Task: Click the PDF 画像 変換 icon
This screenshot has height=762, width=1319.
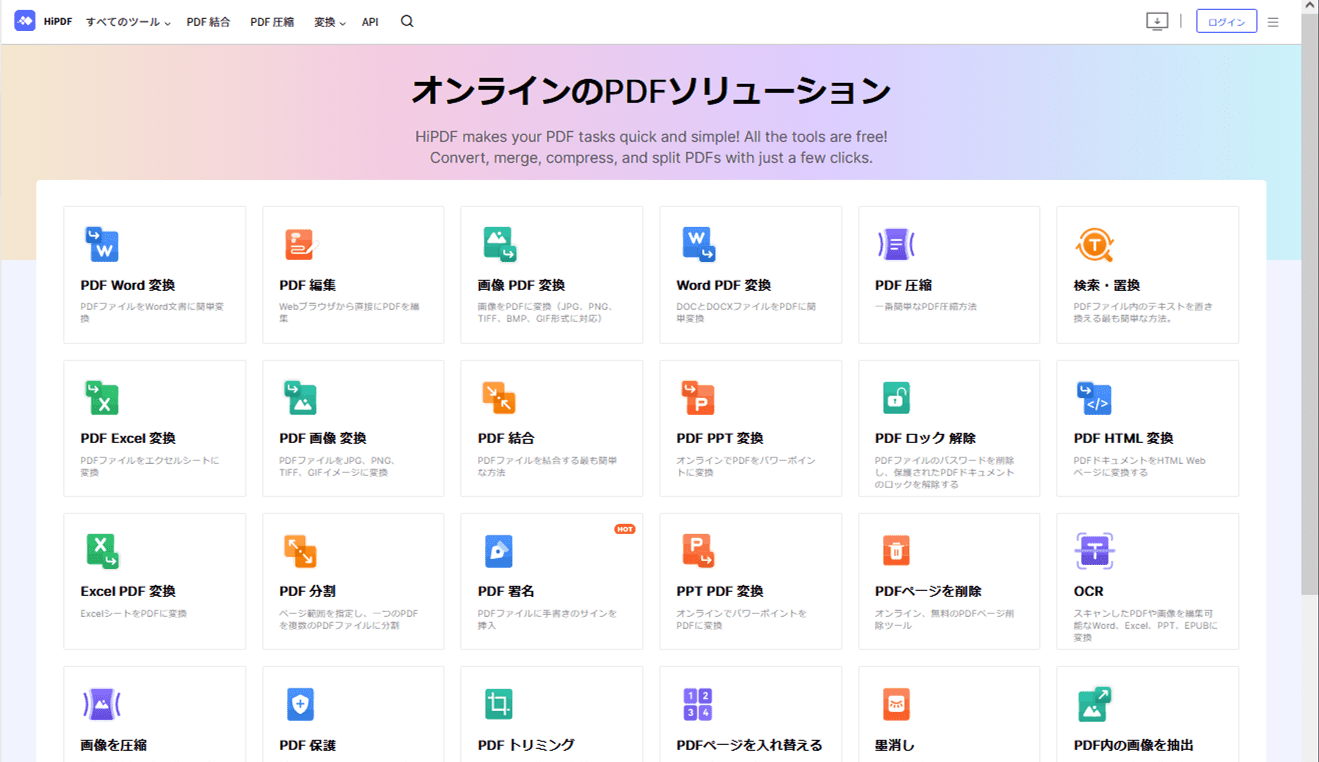Action: coord(300,398)
